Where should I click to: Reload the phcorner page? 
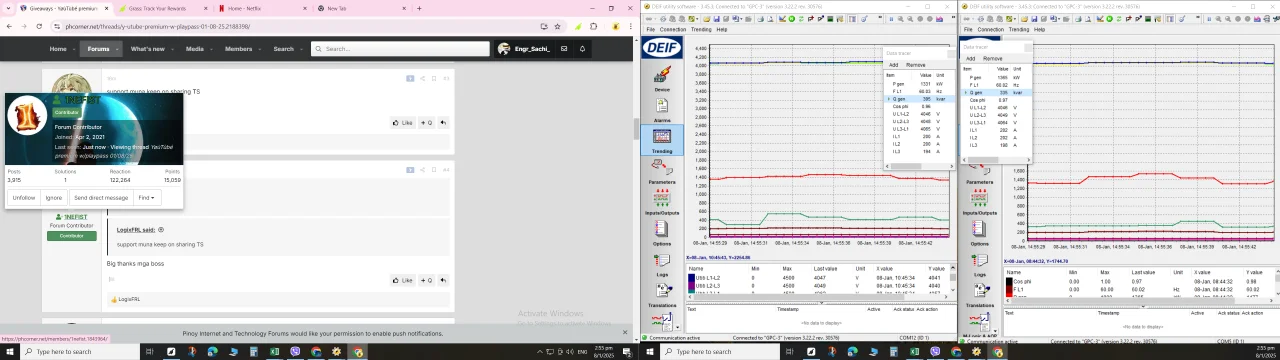40,26
